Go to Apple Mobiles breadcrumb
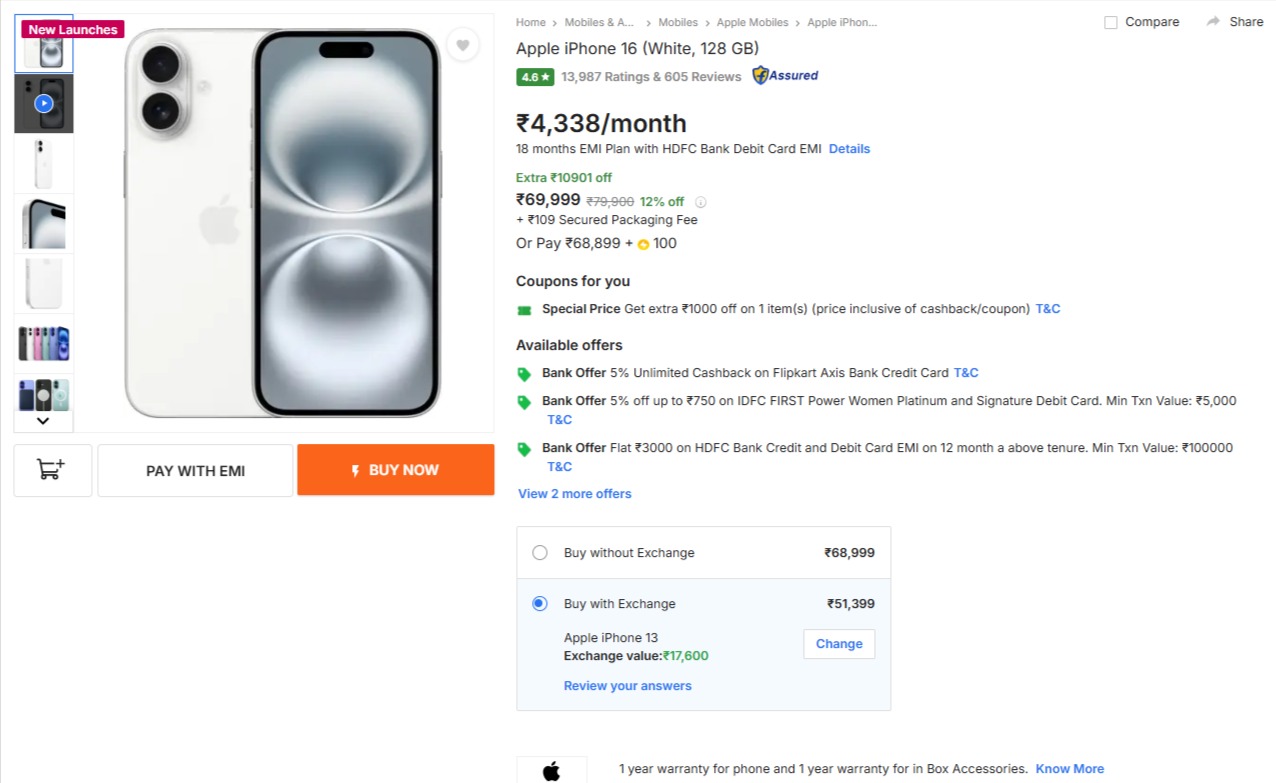1276x783 pixels. tap(752, 22)
